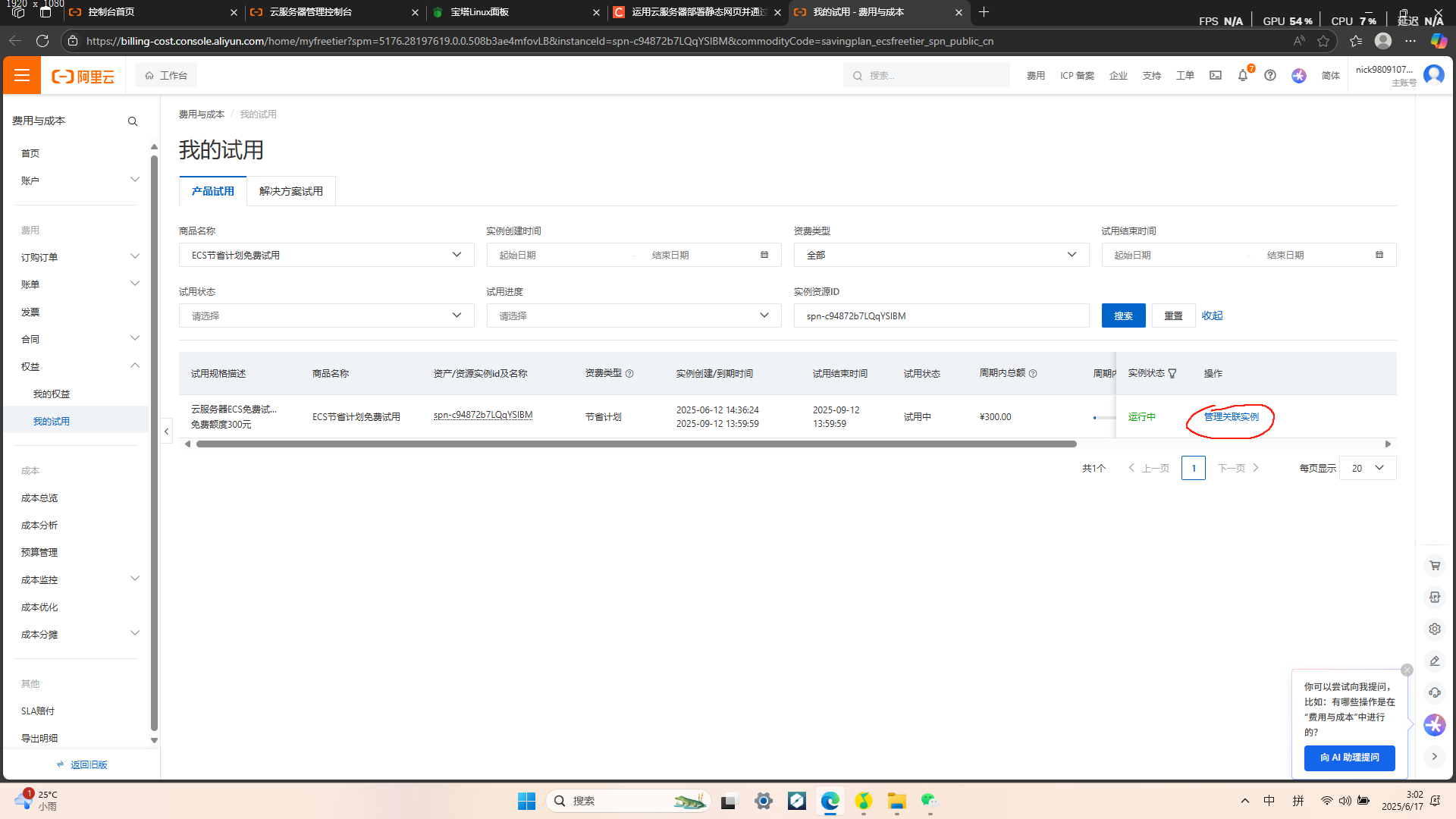Open Windows Start menu
The height and width of the screenshot is (819, 1456).
click(526, 801)
